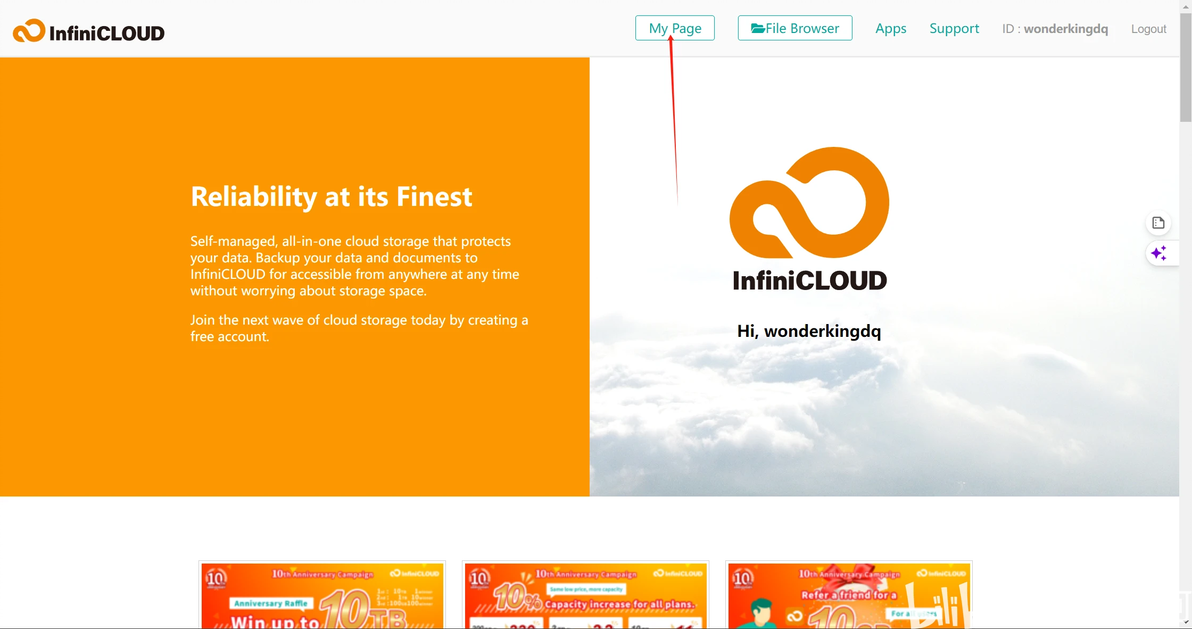Click the 'Join the next wave' paragraph
Viewport: 1192px width, 629px height.
(359, 328)
